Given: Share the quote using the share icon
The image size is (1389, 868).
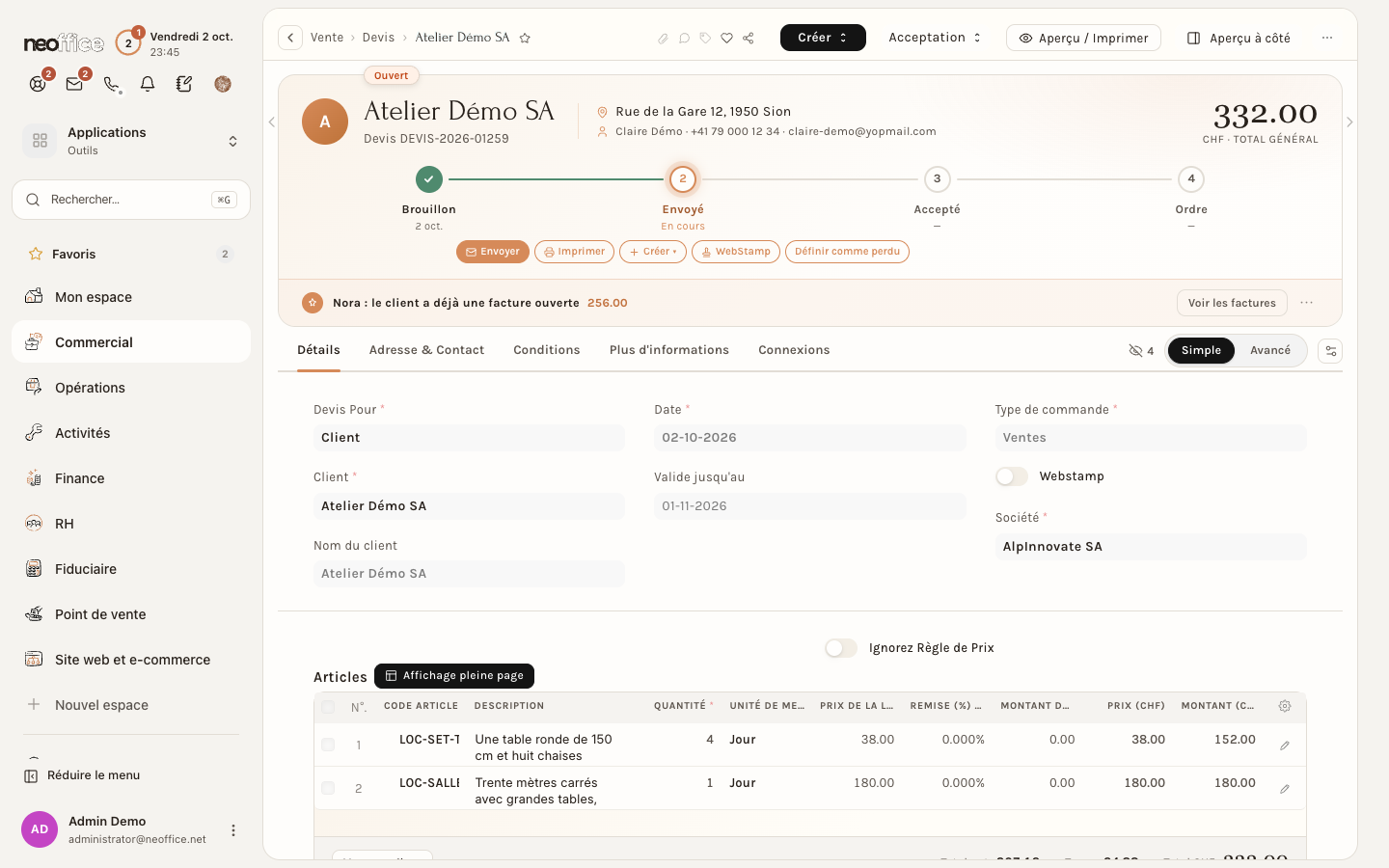Looking at the screenshot, I should tap(749, 39).
